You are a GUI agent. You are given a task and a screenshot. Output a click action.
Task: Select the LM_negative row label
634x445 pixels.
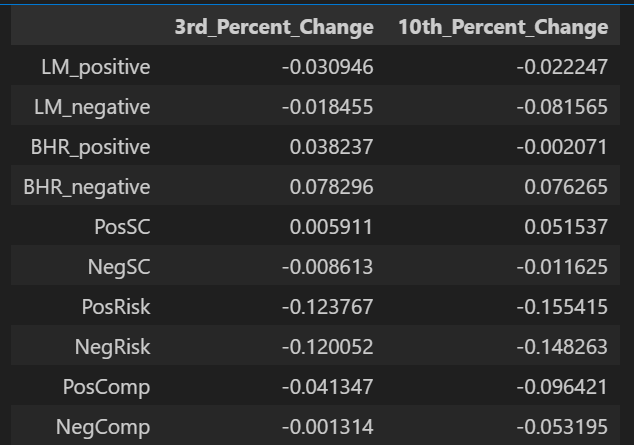pos(92,107)
